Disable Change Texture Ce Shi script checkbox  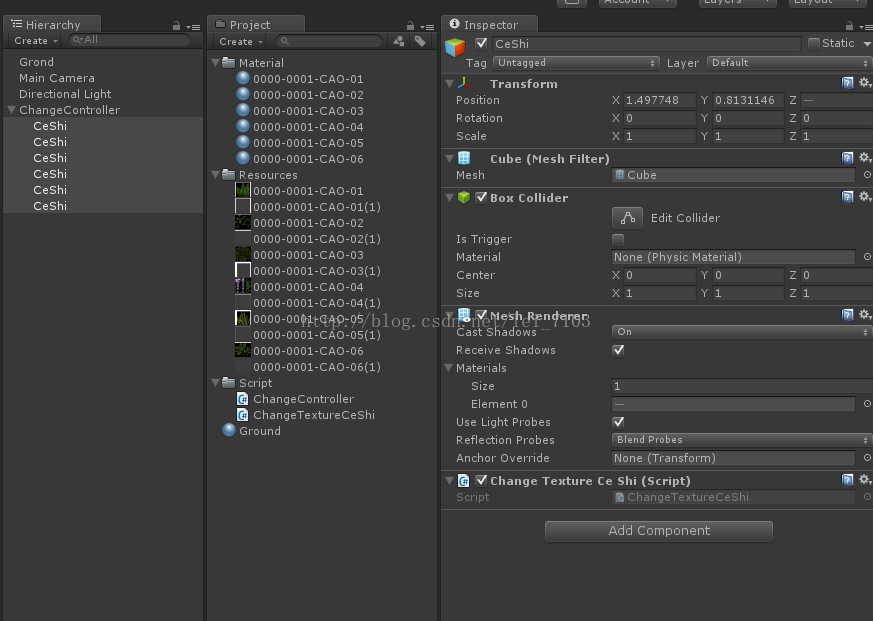(x=482, y=480)
